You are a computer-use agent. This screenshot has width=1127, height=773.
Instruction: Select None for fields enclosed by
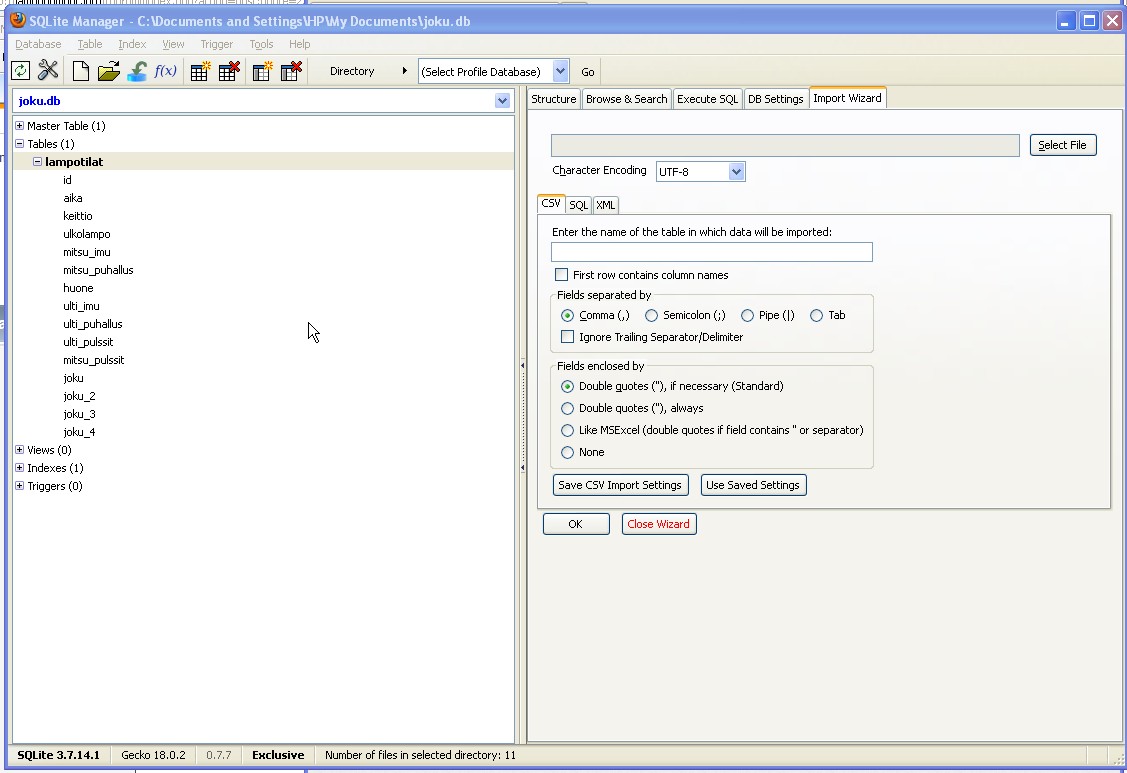tap(567, 452)
